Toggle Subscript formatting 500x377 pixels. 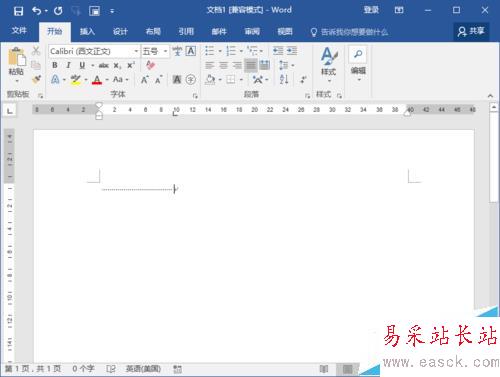click(x=117, y=66)
